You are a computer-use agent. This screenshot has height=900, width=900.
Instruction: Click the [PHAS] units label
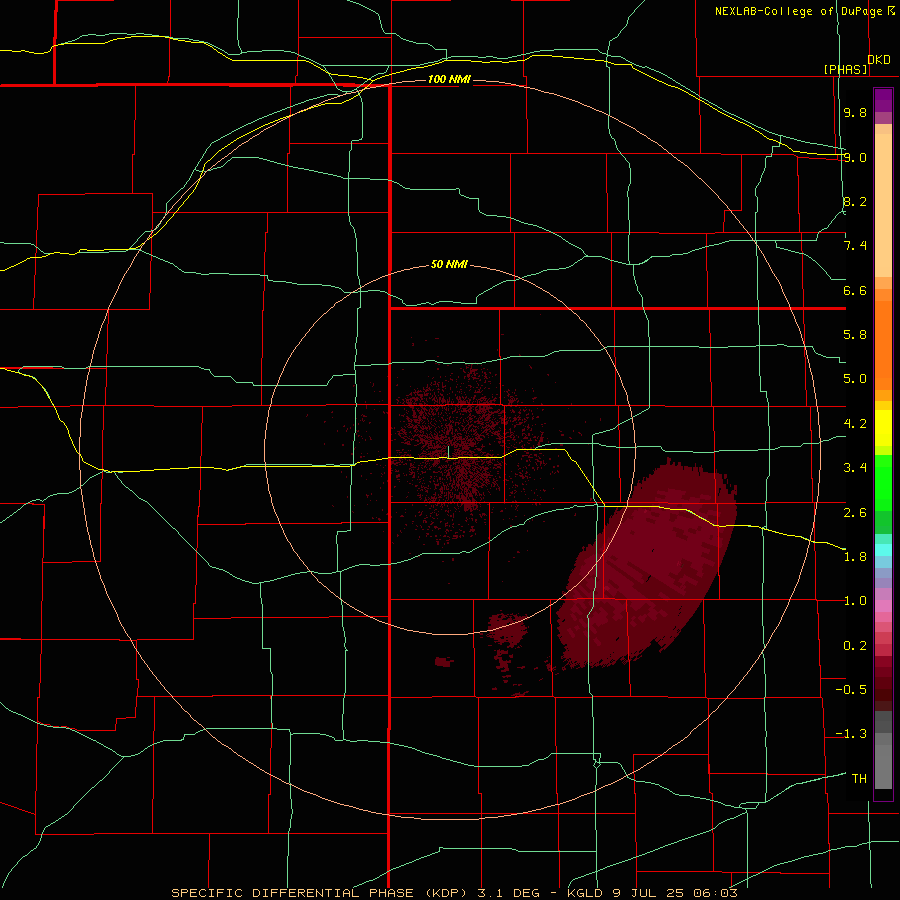pos(845,69)
